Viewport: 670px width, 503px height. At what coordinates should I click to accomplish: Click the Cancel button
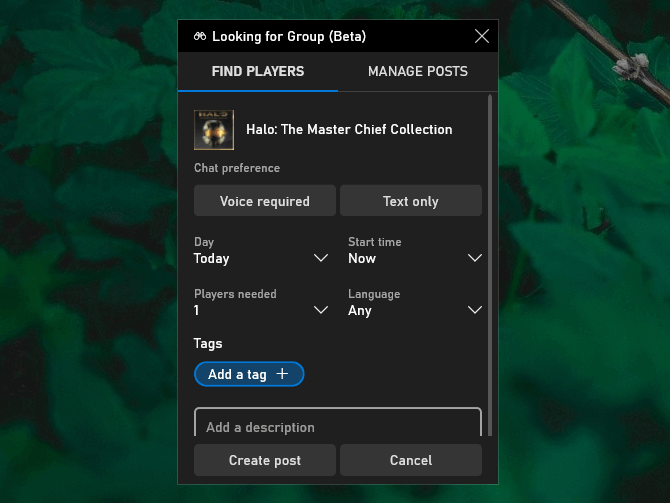411,460
